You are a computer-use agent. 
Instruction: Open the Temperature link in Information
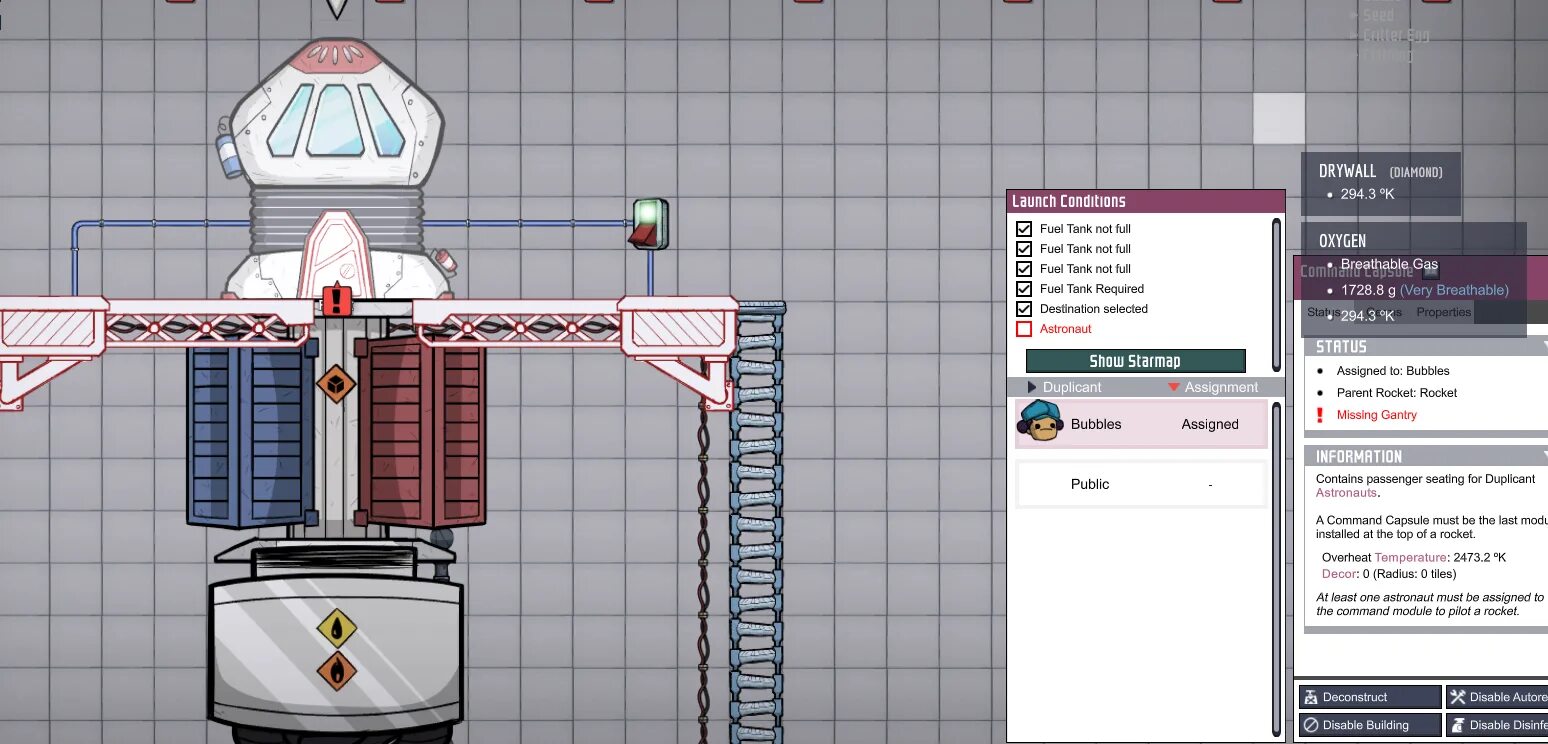click(x=1410, y=557)
